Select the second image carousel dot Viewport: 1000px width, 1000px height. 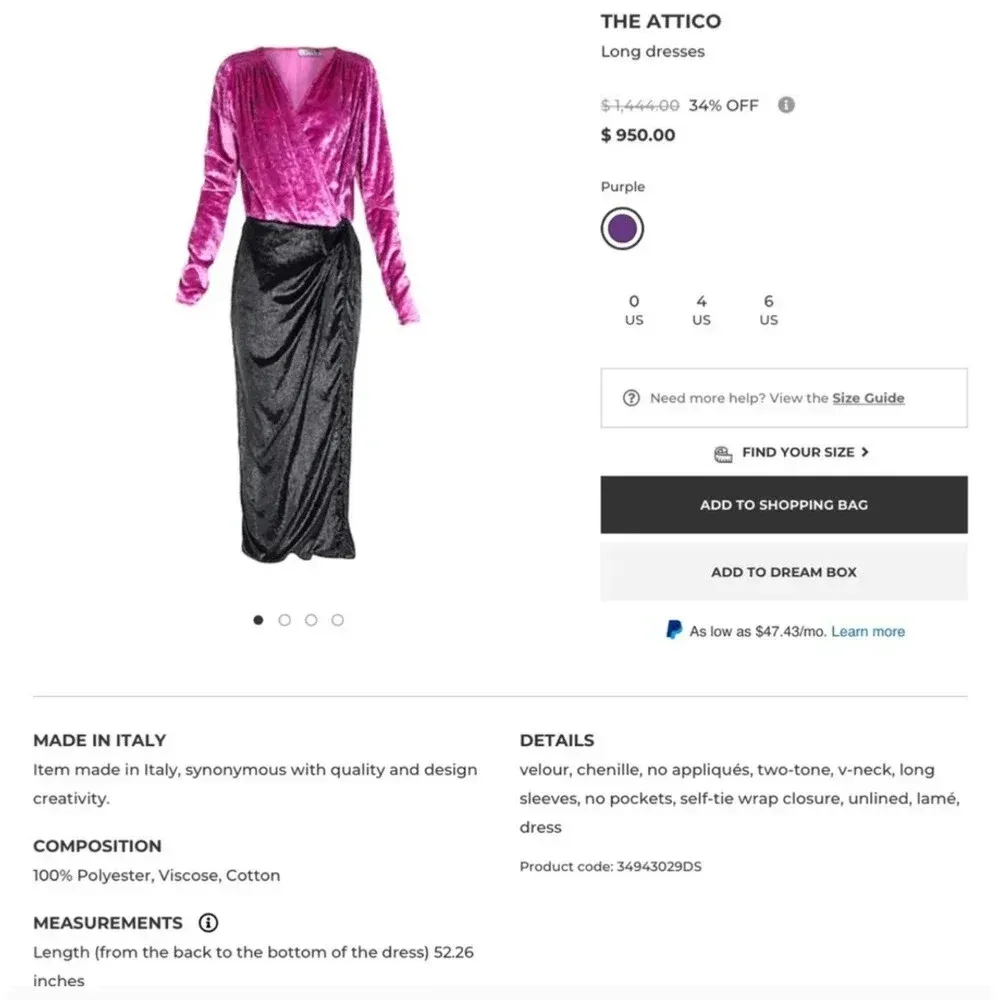tap(285, 619)
